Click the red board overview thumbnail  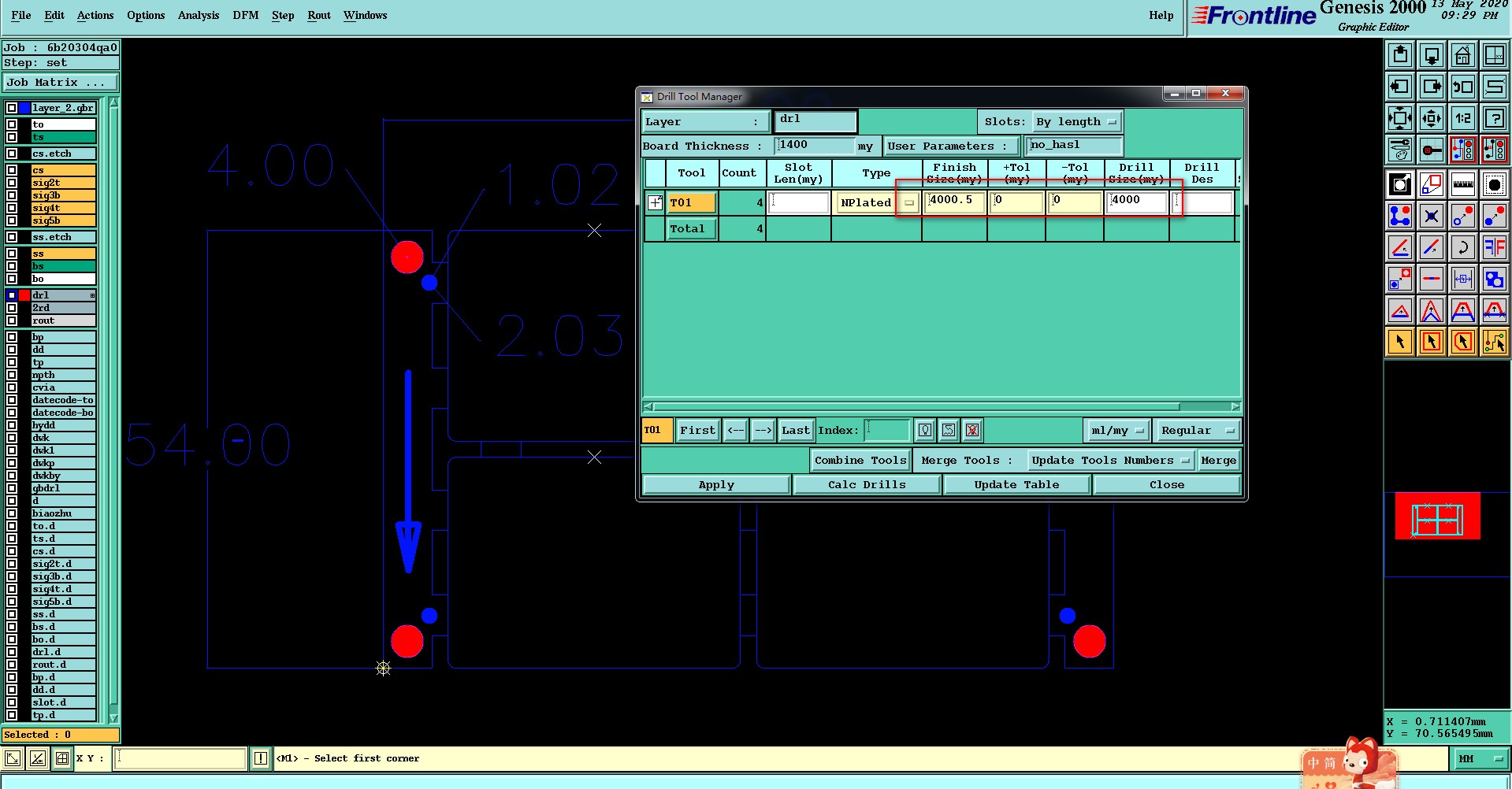tap(1437, 516)
